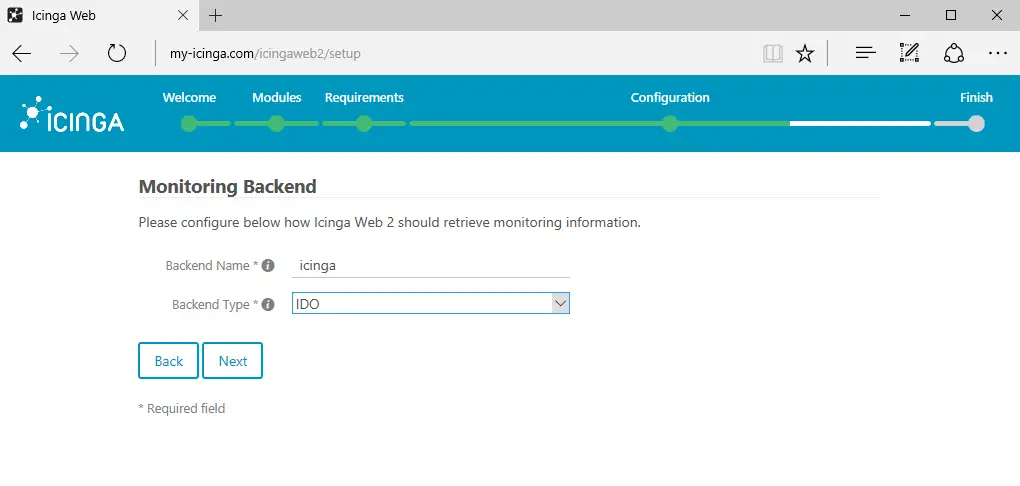The height and width of the screenshot is (486, 1020).
Task: Reload the page with refresh icon
Action: coord(116,53)
